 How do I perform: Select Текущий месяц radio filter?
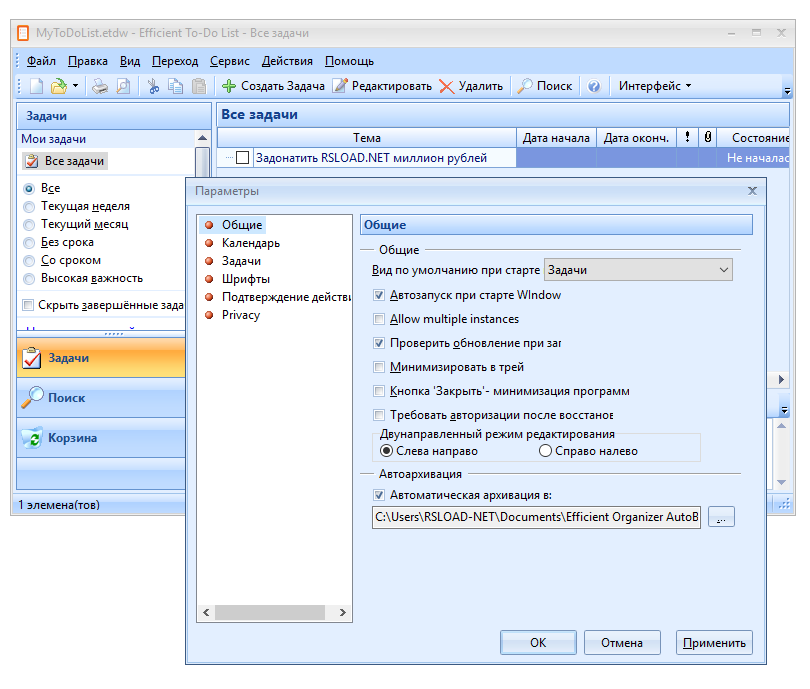point(29,225)
